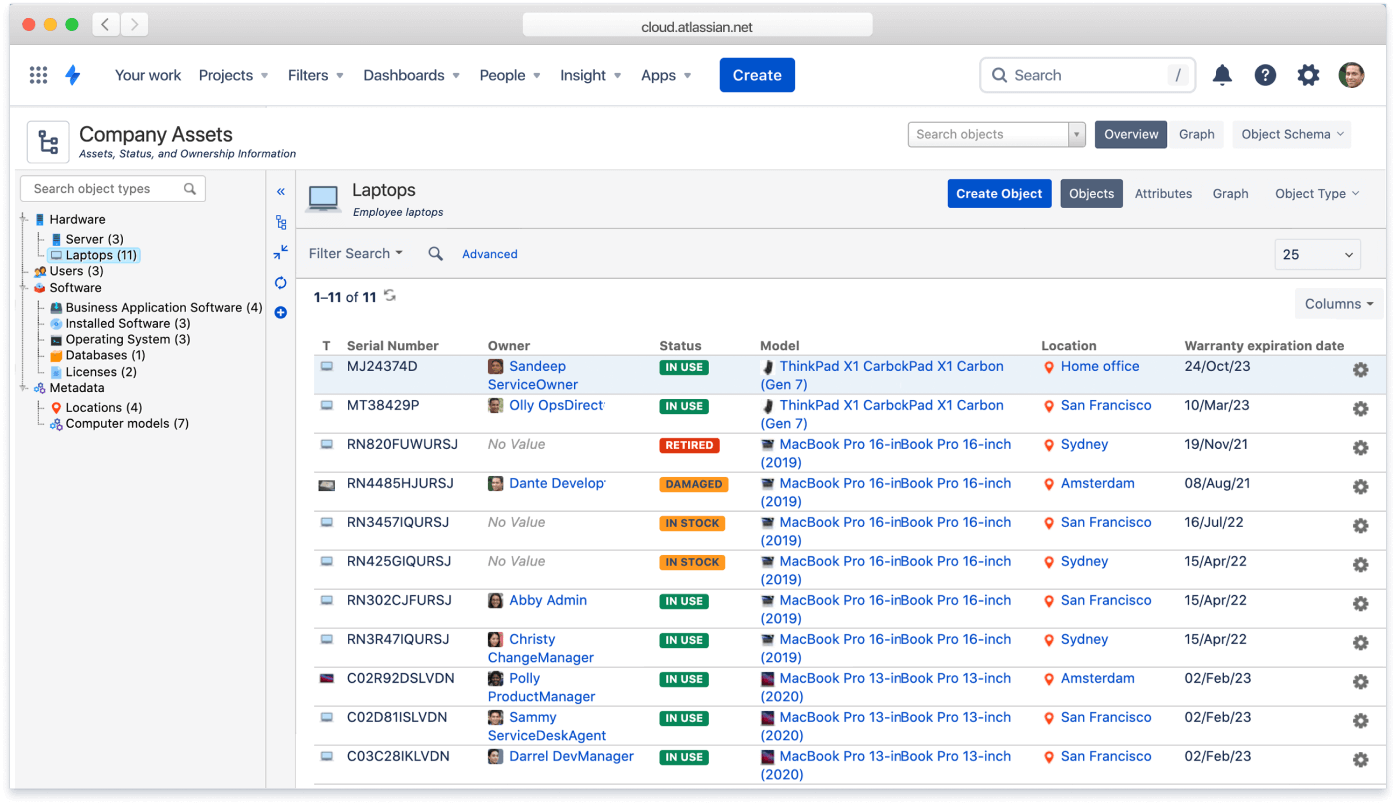Switch to Graph view of the schema
This screenshot has height=805, width=1396.
click(x=1197, y=134)
